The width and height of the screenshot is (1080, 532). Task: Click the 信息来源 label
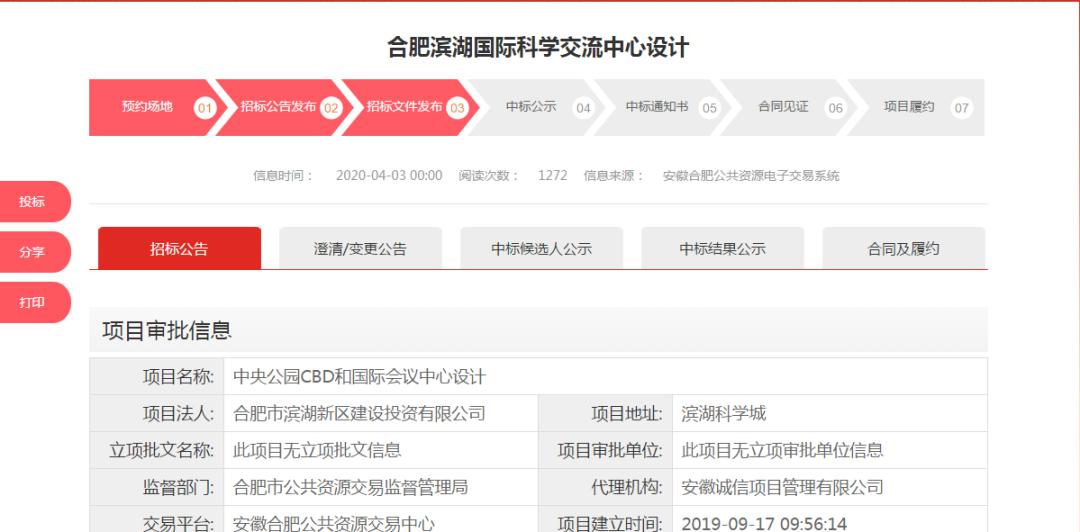(x=614, y=176)
